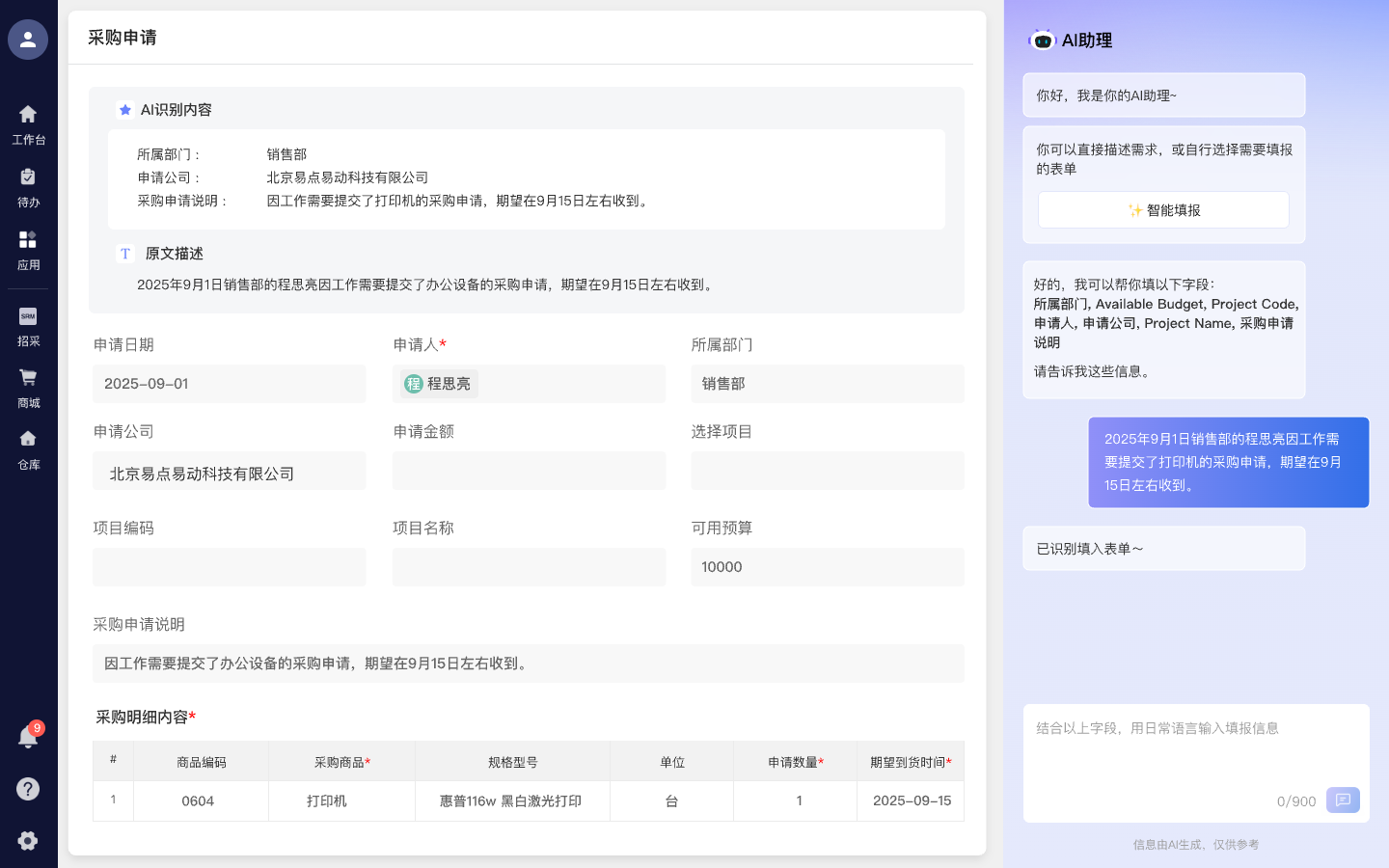Open date picker for 期望到货时间 cell
The height and width of the screenshot is (868, 1389).
click(910, 801)
